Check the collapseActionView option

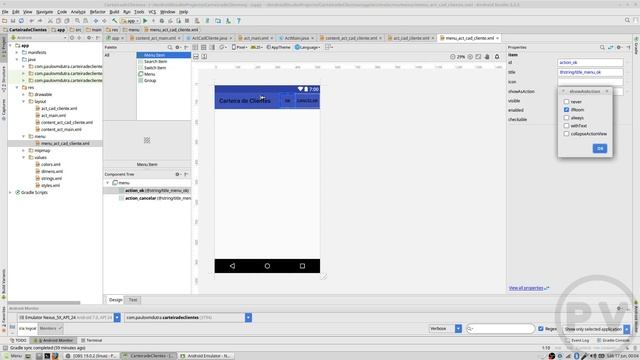[566, 134]
